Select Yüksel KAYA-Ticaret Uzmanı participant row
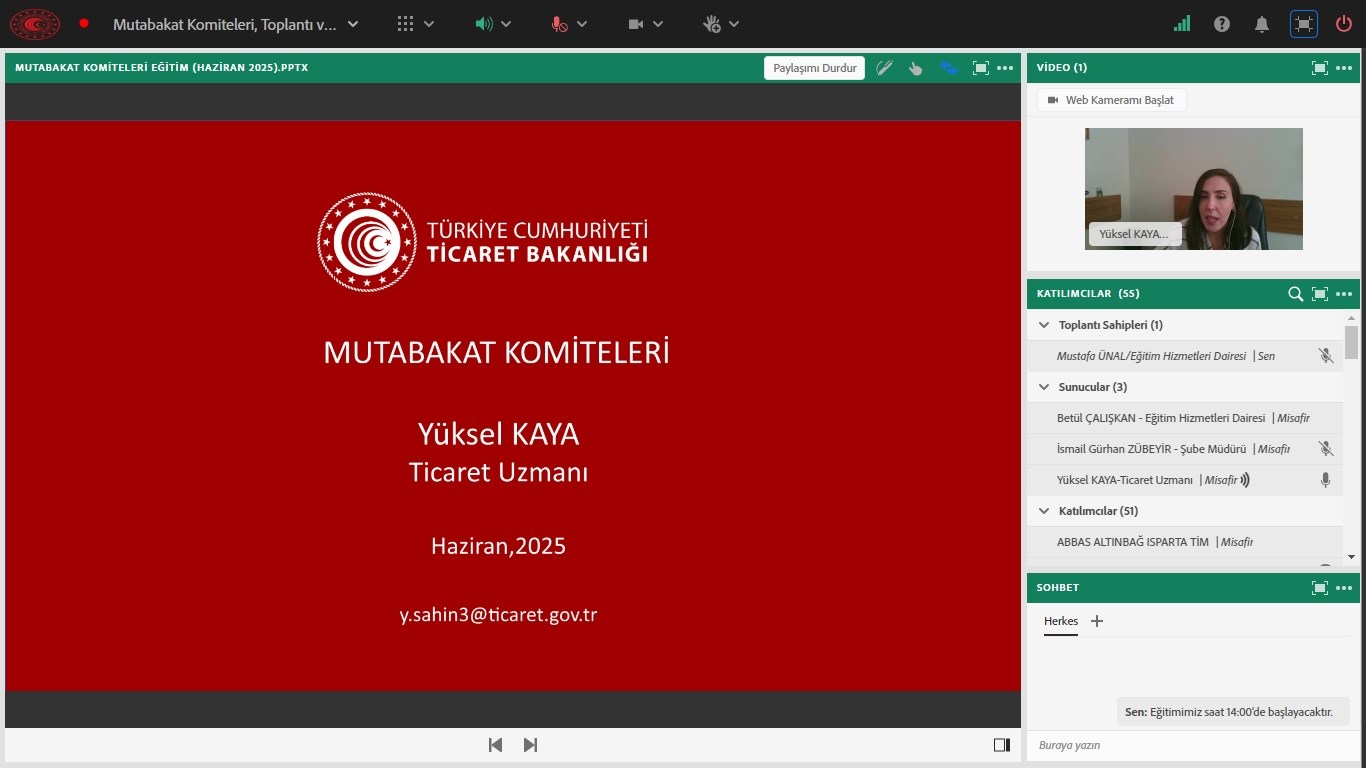The image size is (1366, 768). (x=1185, y=480)
